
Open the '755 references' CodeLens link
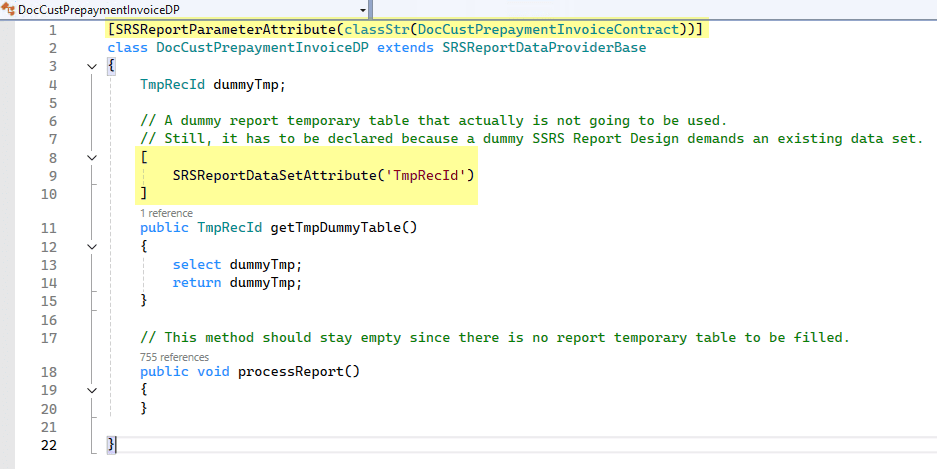(x=174, y=357)
